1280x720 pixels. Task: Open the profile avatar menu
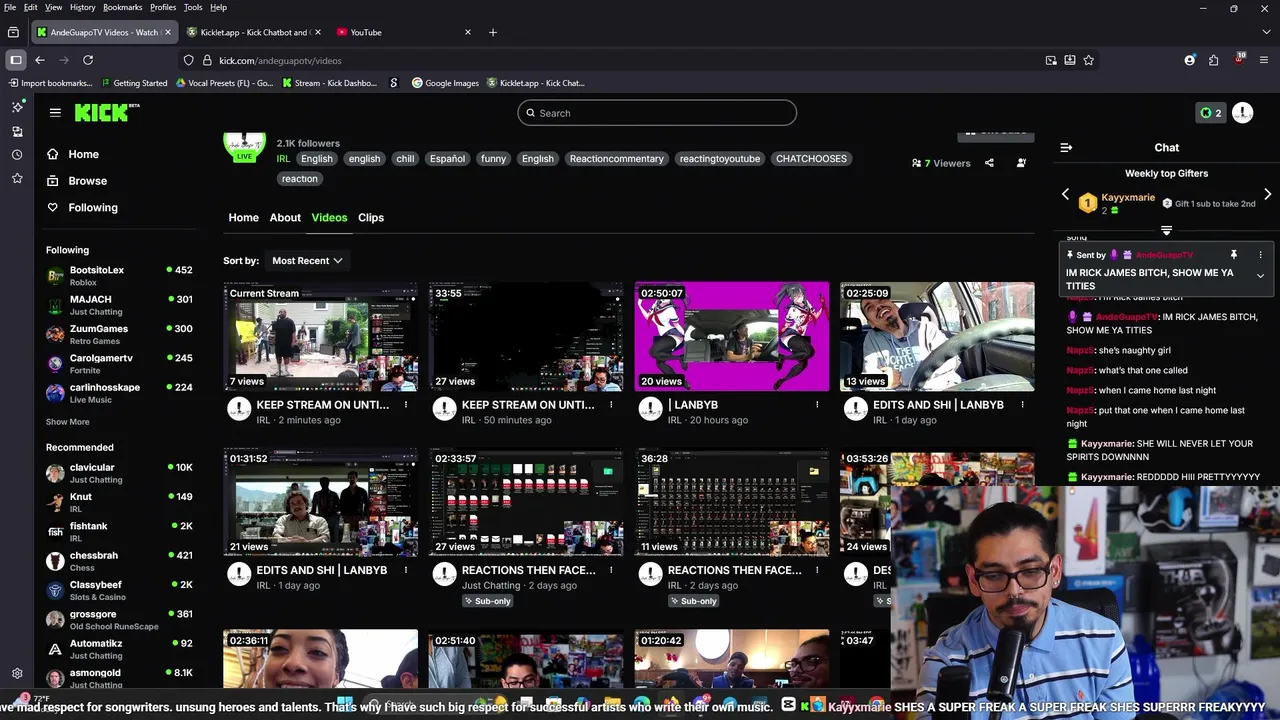(1242, 113)
